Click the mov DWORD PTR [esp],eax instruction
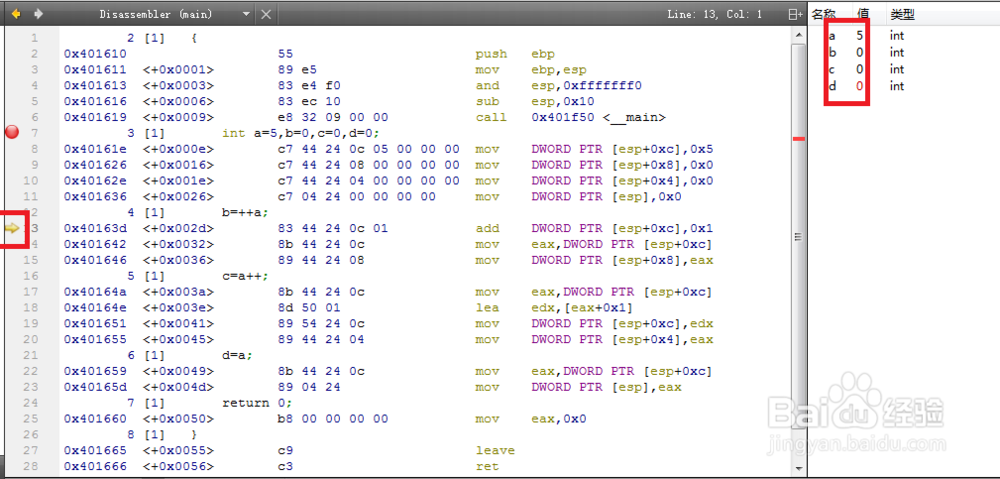Image resolution: width=1000 pixels, height=479 pixels. tap(578, 387)
